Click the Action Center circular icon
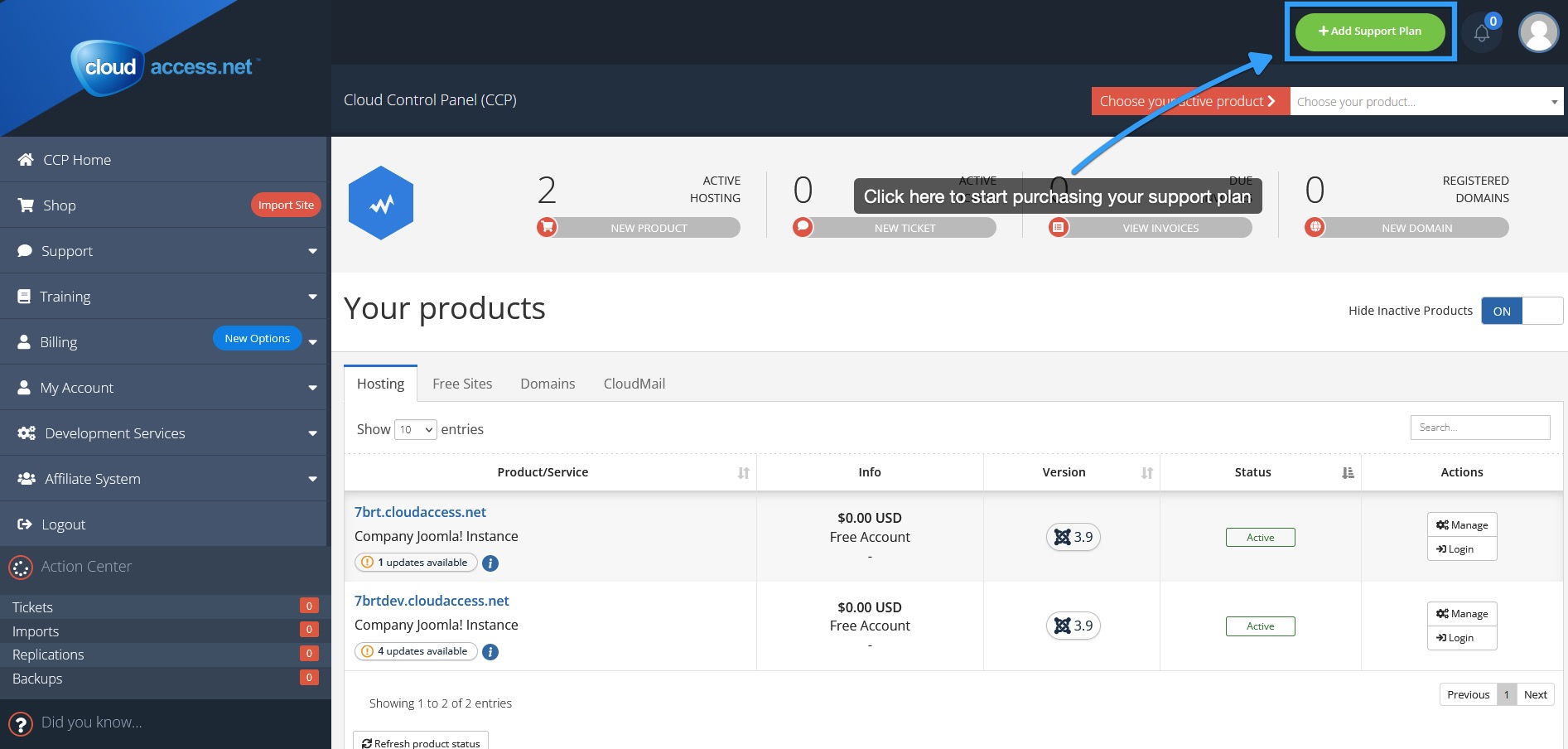The image size is (1568, 749). pyautogui.click(x=21, y=568)
